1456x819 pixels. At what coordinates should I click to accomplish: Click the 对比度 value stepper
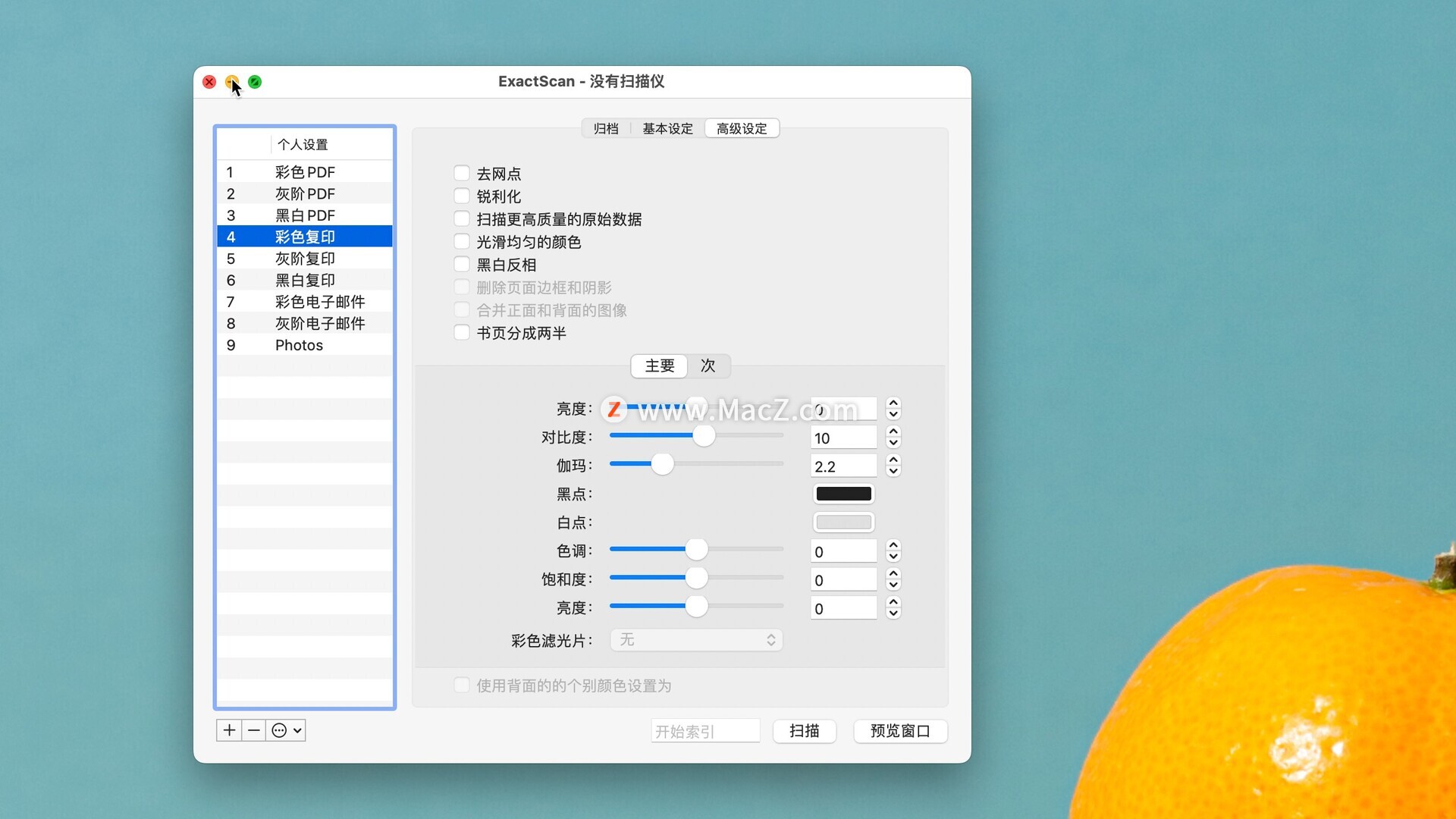tap(893, 438)
